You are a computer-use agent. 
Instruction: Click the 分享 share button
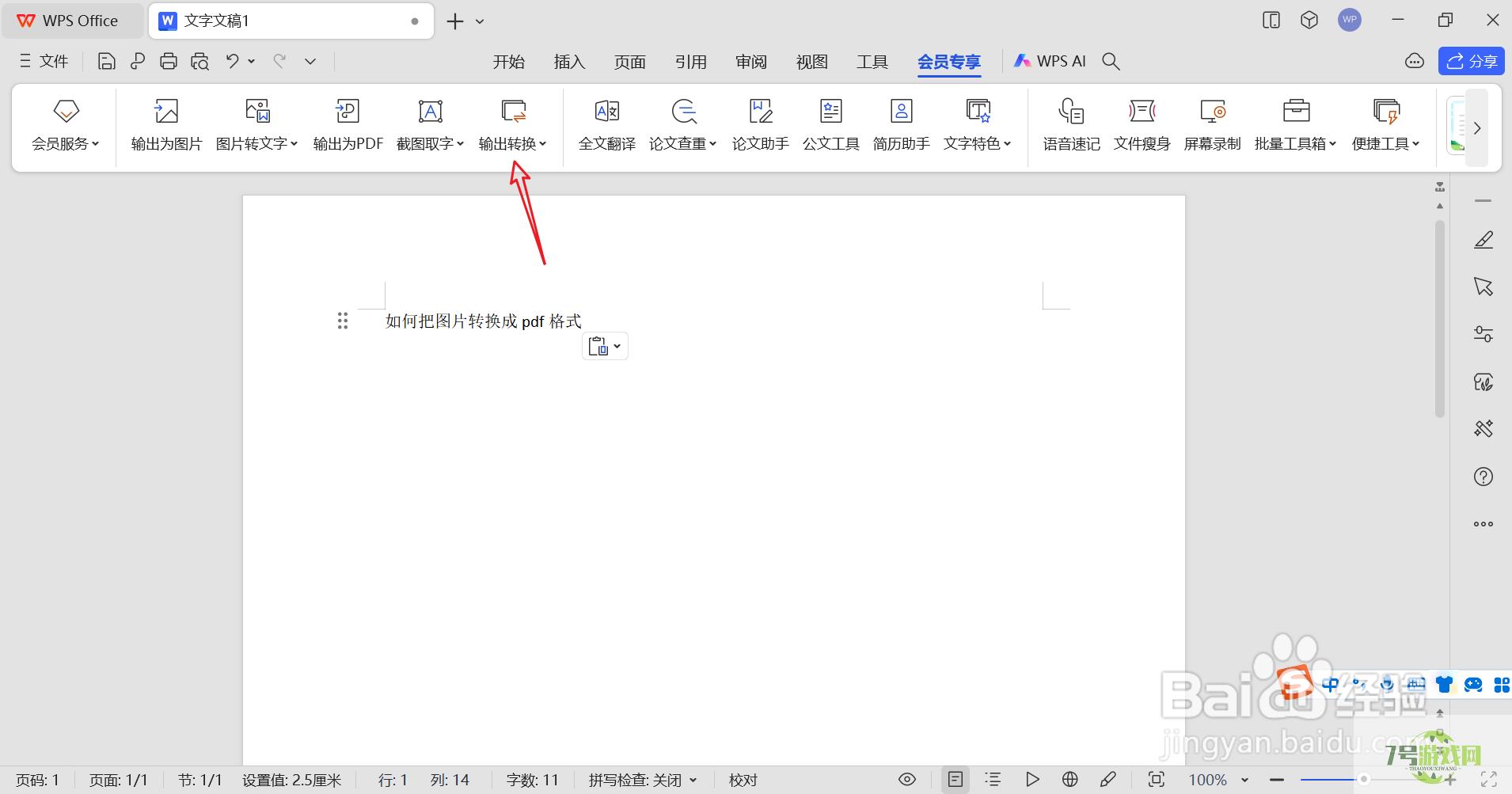pyautogui.click(x=1472, y=61)
